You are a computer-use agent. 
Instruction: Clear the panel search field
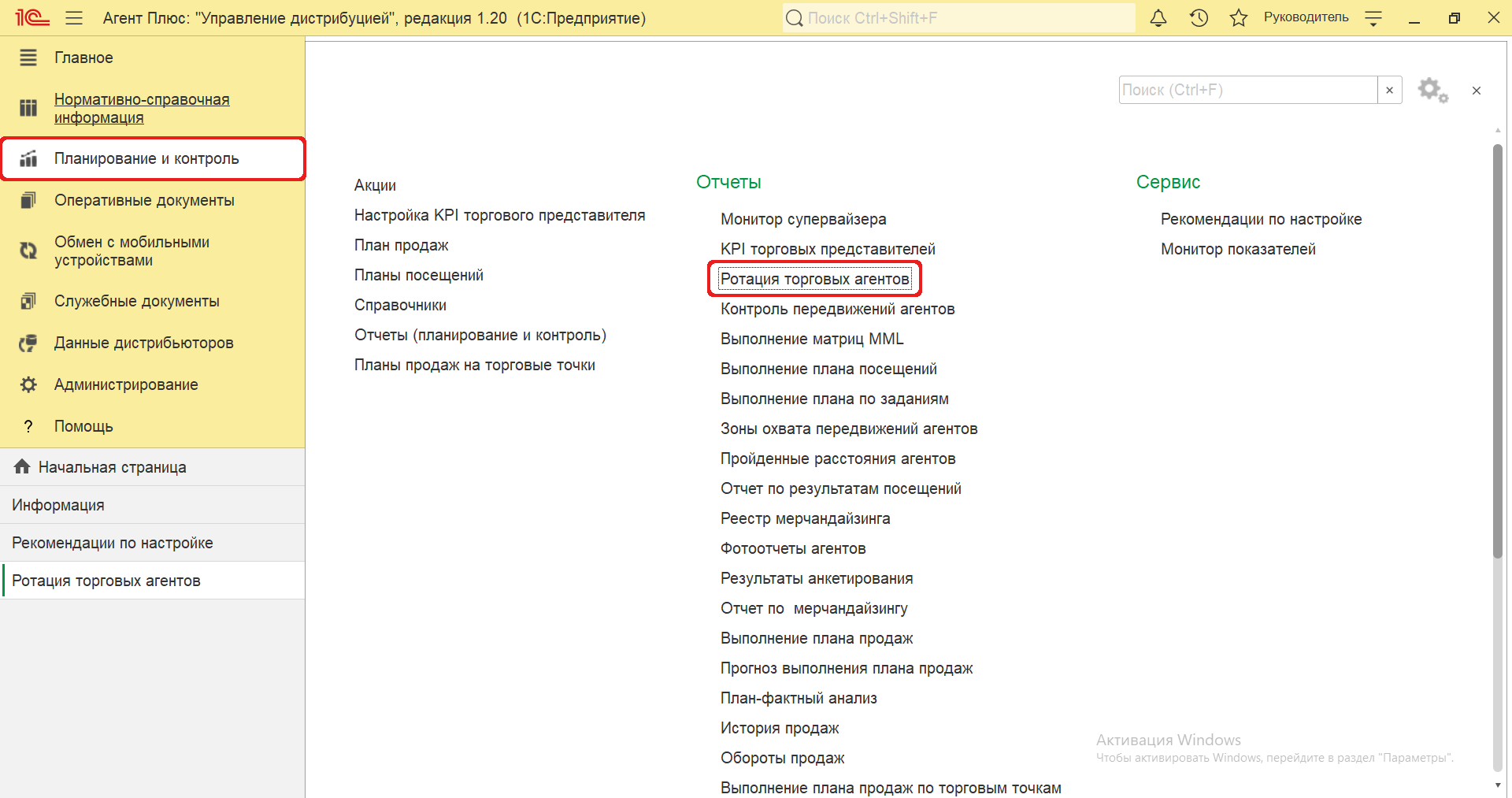[1390, 90]
